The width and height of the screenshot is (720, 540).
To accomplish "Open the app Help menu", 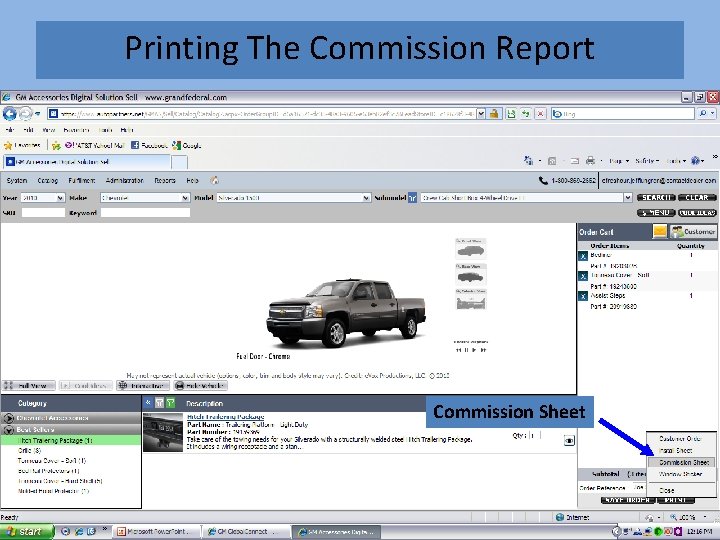I will (192, 180).
